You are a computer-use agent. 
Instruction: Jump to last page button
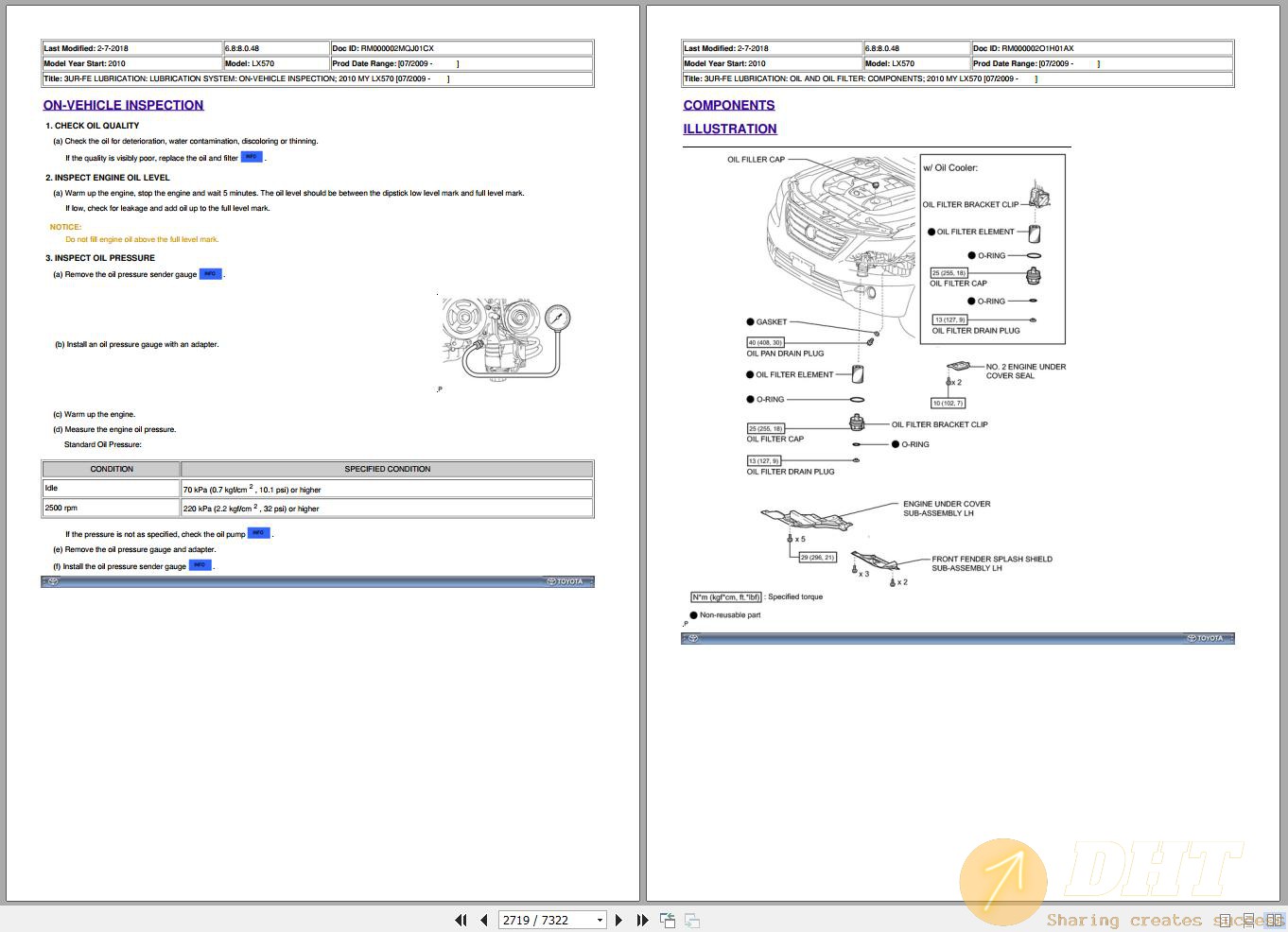[643, 920]
